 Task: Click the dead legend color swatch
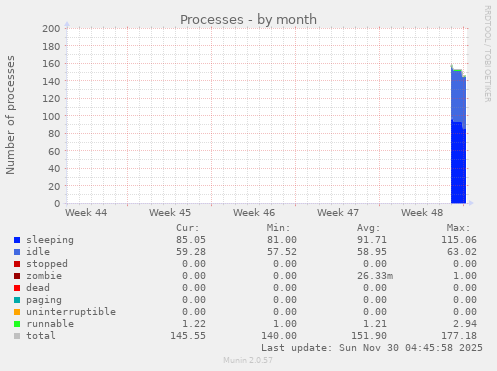[x=17, y=288]
